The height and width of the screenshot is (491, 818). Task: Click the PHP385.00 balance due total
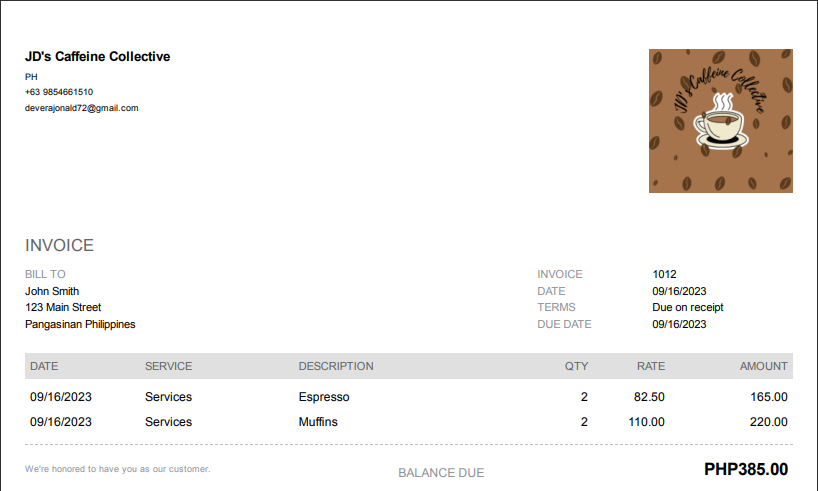pos(745,469)
